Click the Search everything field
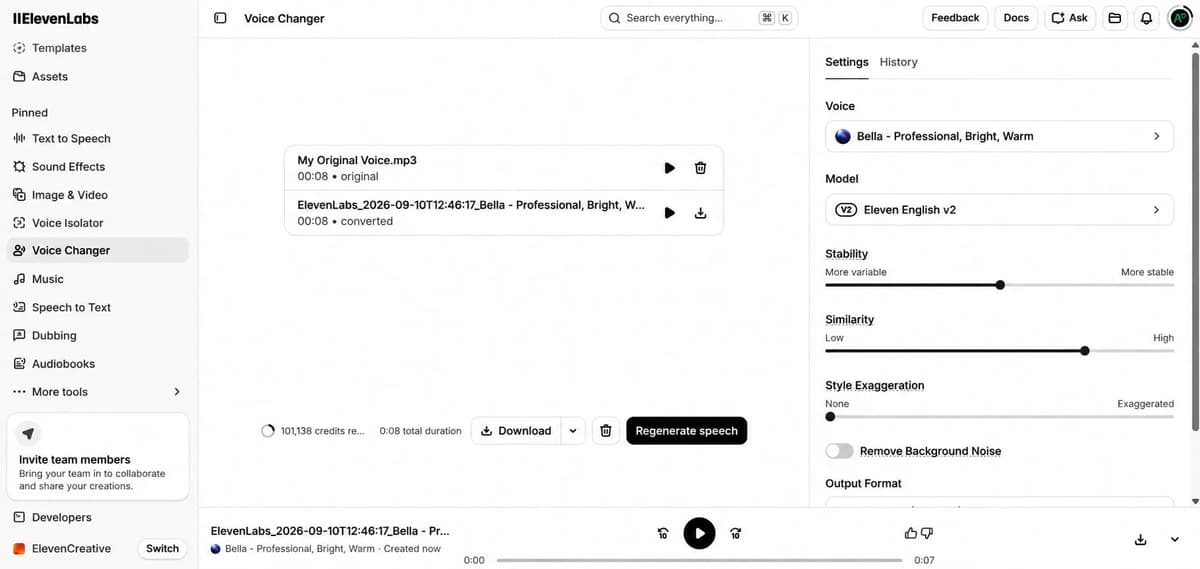This screenshot has height=569, width=1200. click(699, 18)
